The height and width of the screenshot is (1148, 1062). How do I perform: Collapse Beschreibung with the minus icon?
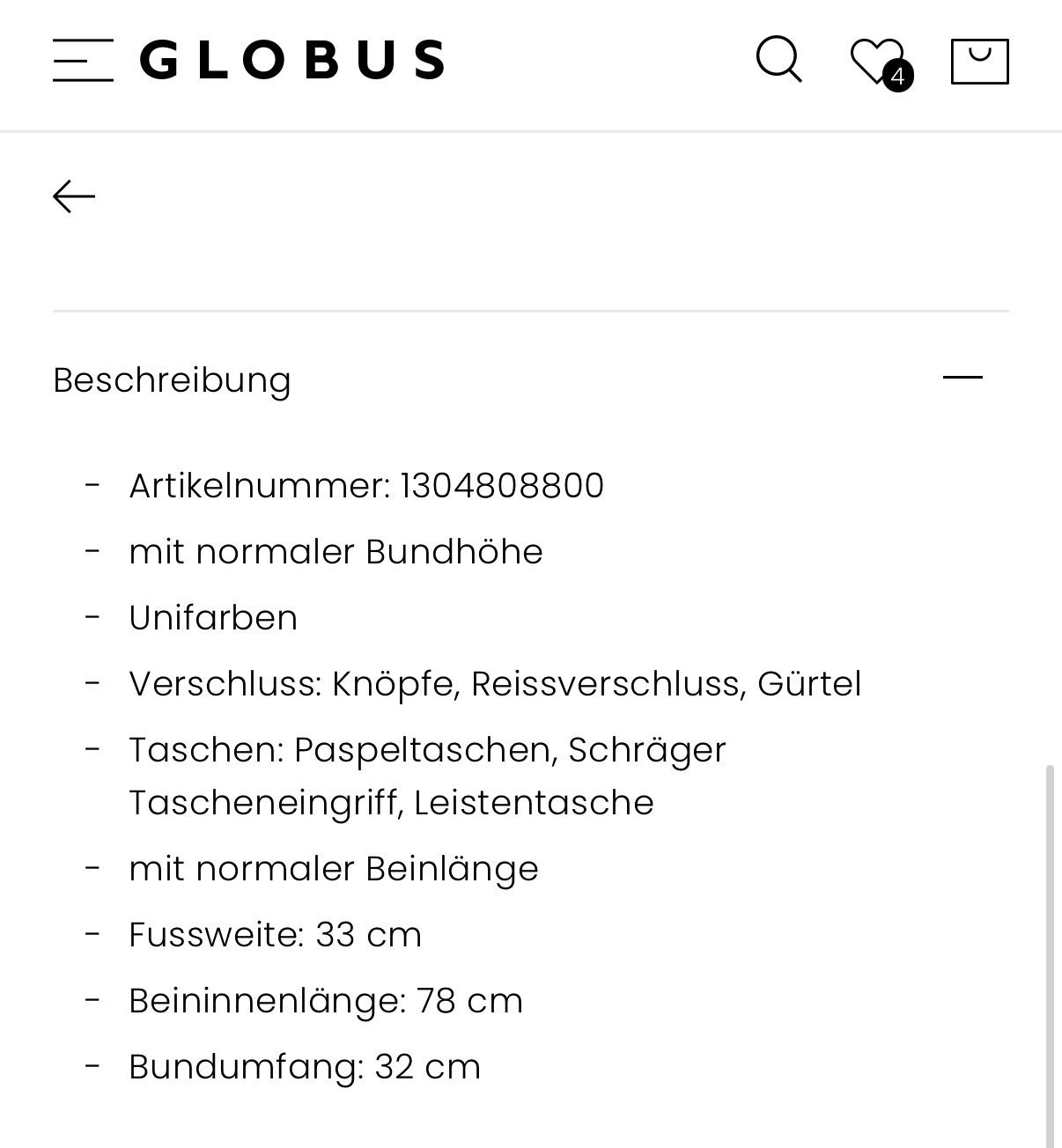tap(962, 378)
